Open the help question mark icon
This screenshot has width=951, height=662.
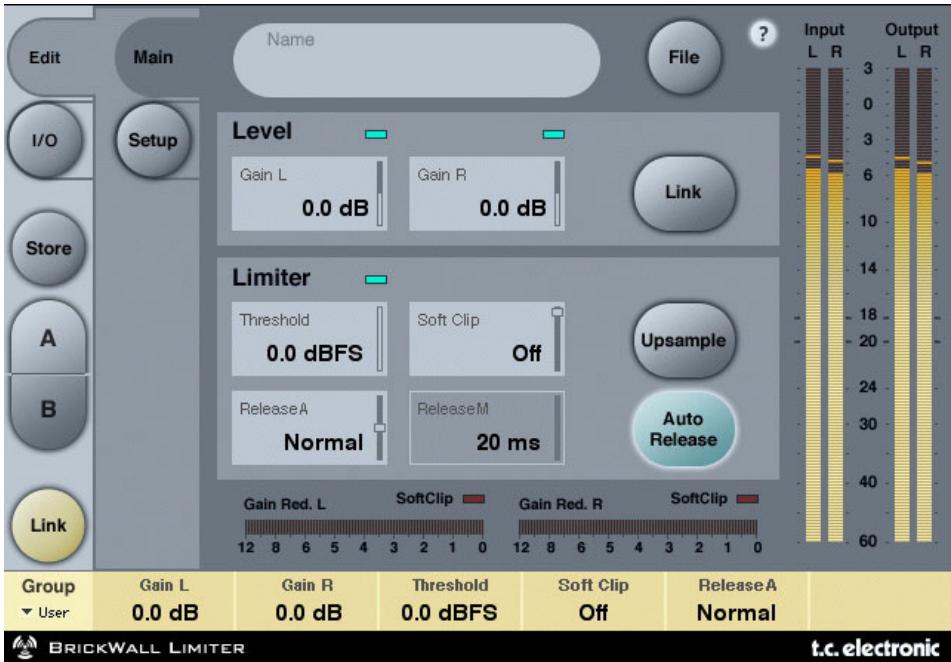coord(762,34)
